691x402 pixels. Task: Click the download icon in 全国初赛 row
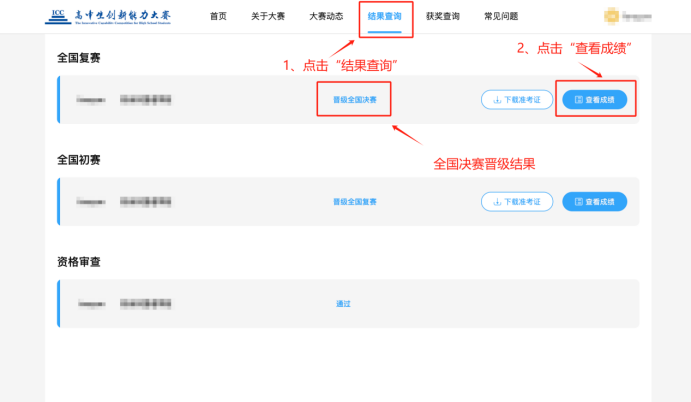click(x=495, y=202)
